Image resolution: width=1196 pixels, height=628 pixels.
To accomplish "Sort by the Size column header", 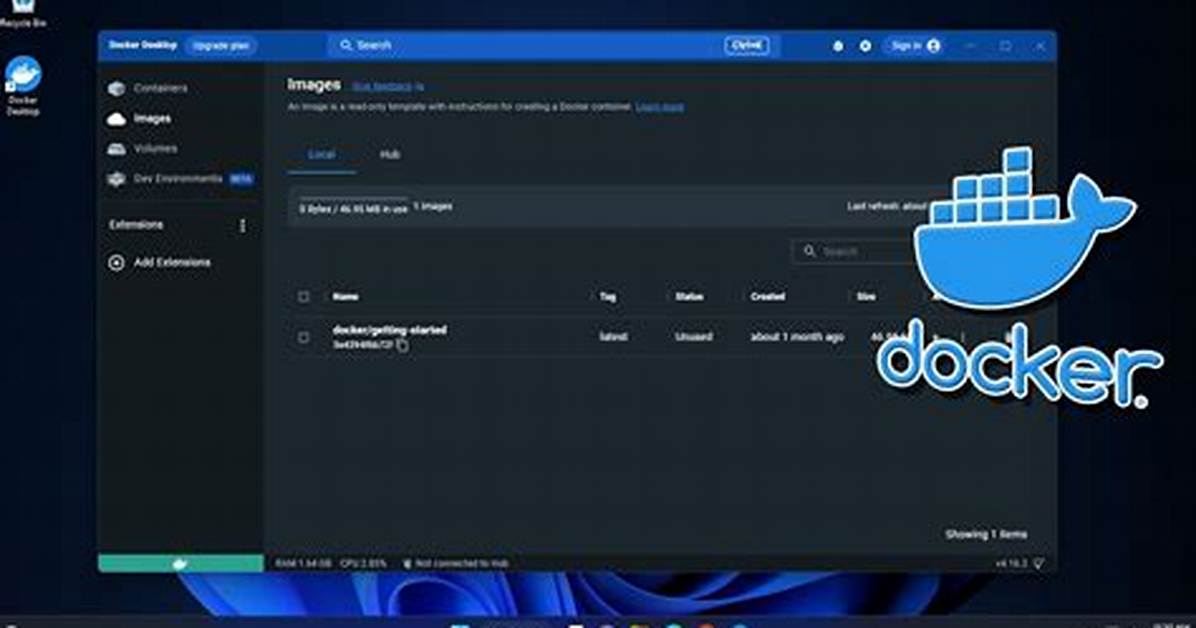I will coord(866,297).
